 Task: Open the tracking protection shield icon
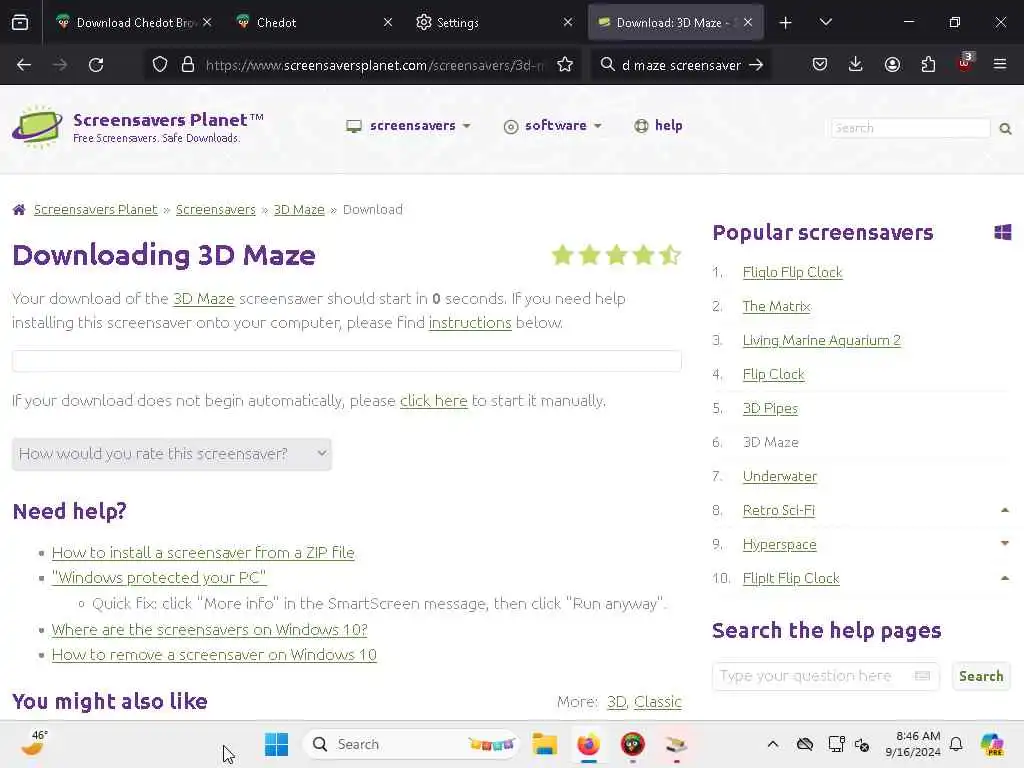[160, 65]
